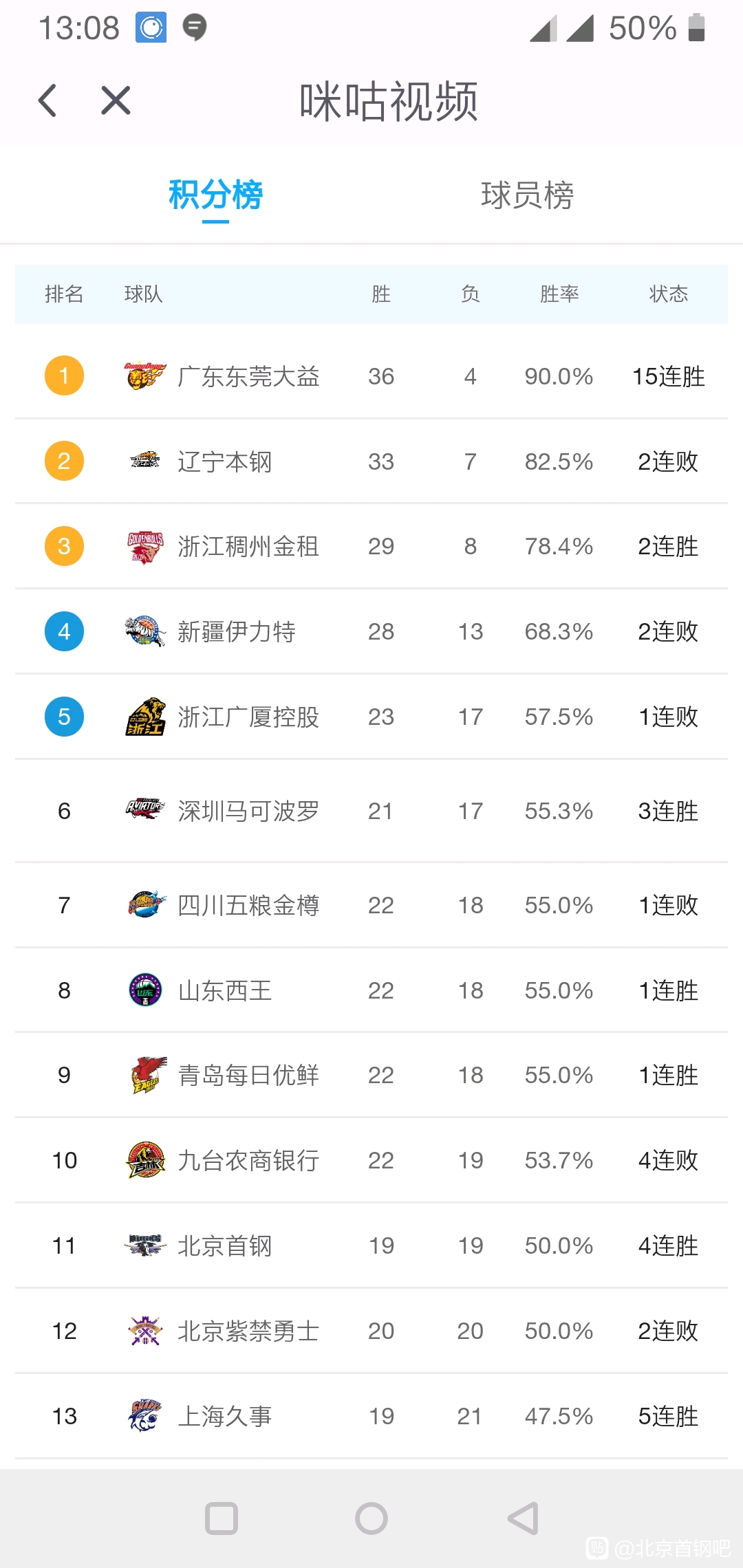
Task: Open the 北京首钢 team name
Action: point(225,1245)
